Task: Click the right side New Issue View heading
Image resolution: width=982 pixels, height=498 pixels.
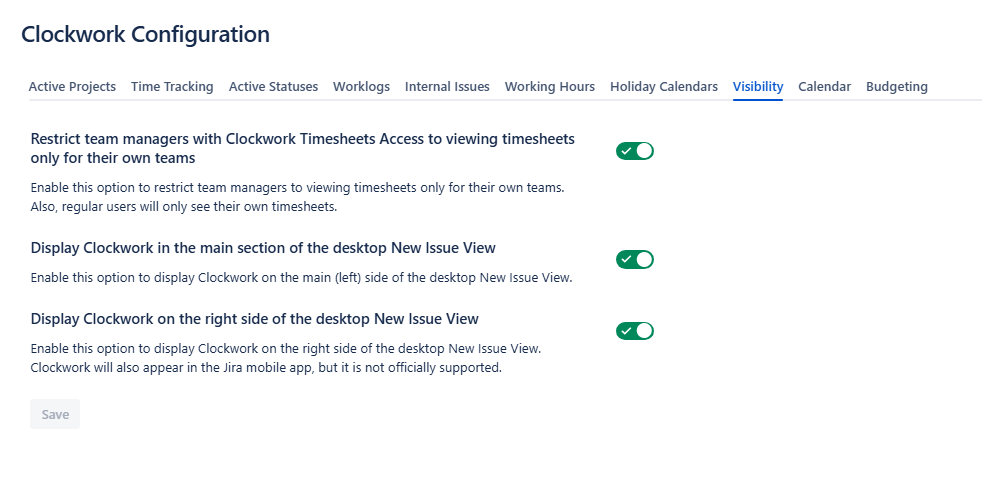Action: 255,319
